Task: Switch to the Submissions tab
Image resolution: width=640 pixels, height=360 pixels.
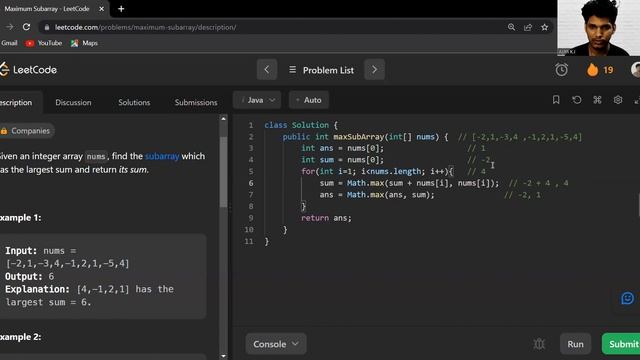Action: (x=196, y=102)
